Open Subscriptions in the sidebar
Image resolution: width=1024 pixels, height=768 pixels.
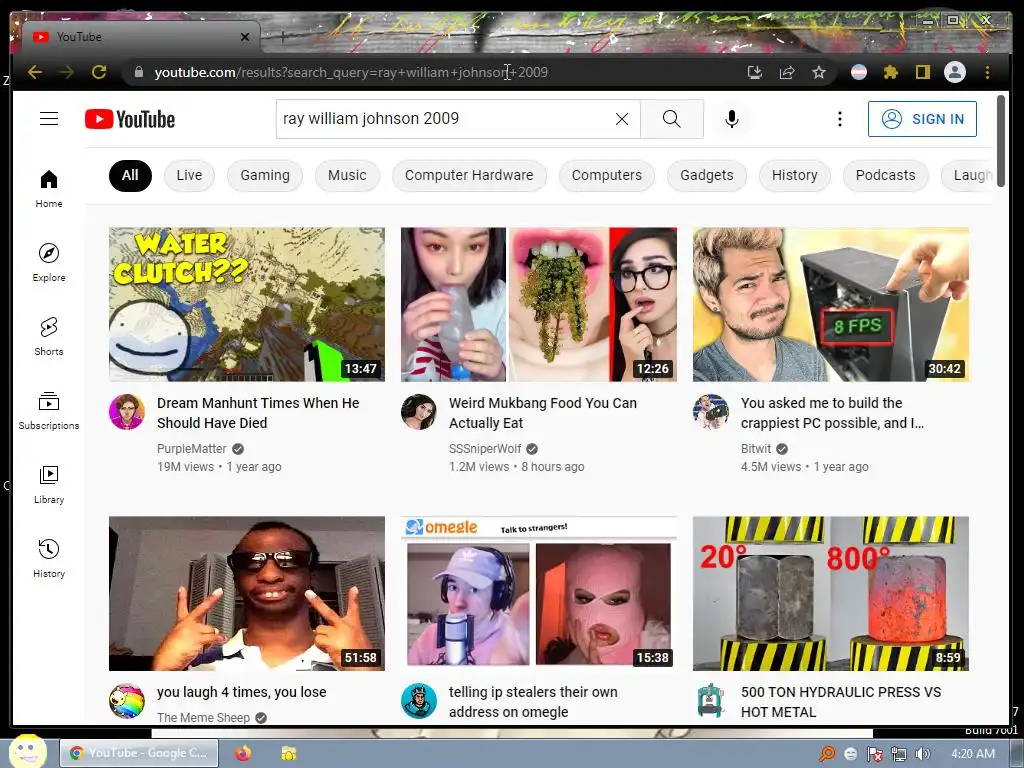point(49,411)
